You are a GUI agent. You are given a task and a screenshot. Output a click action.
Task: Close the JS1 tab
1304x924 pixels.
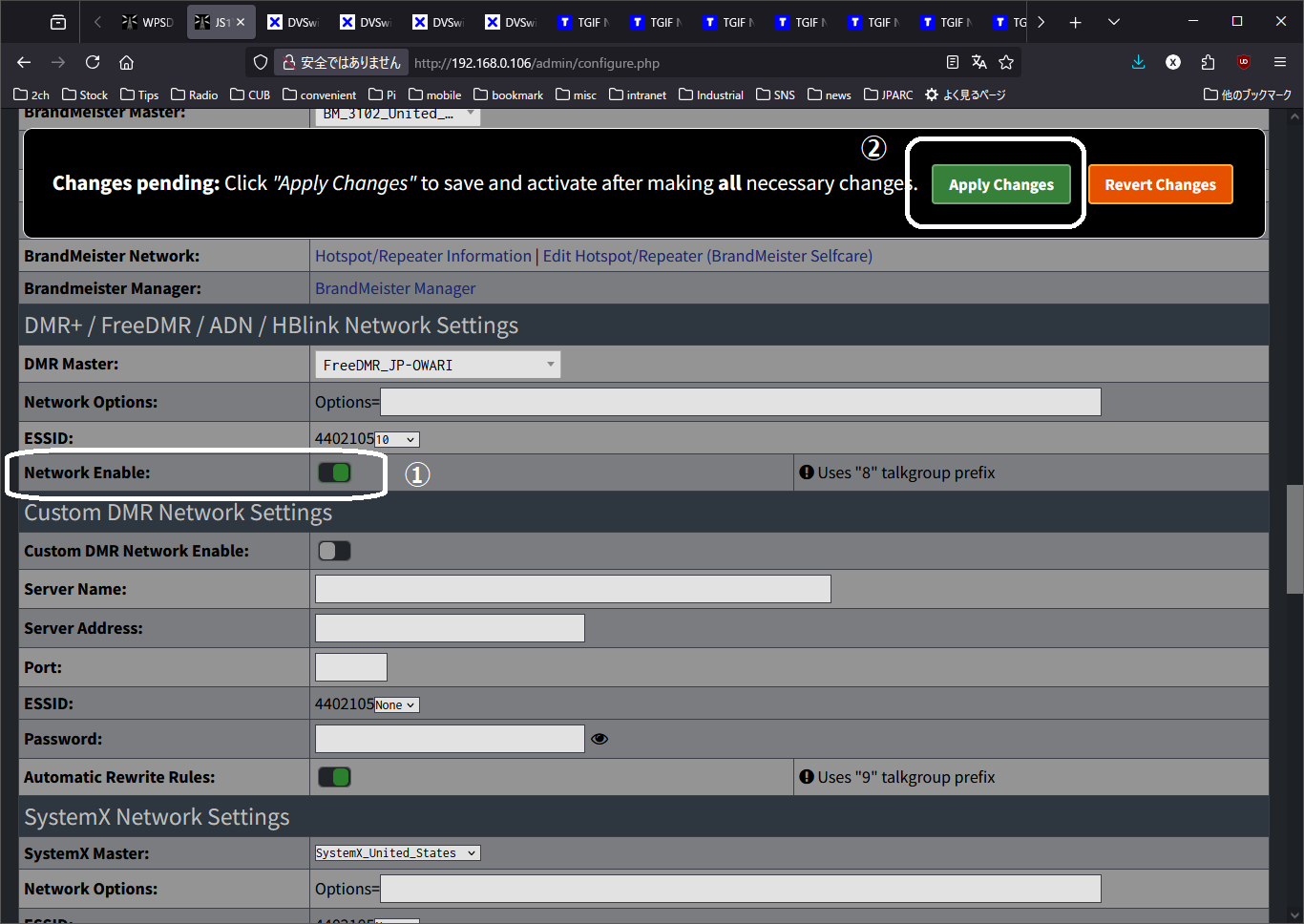pyautogui.click(x=241, y=22)
